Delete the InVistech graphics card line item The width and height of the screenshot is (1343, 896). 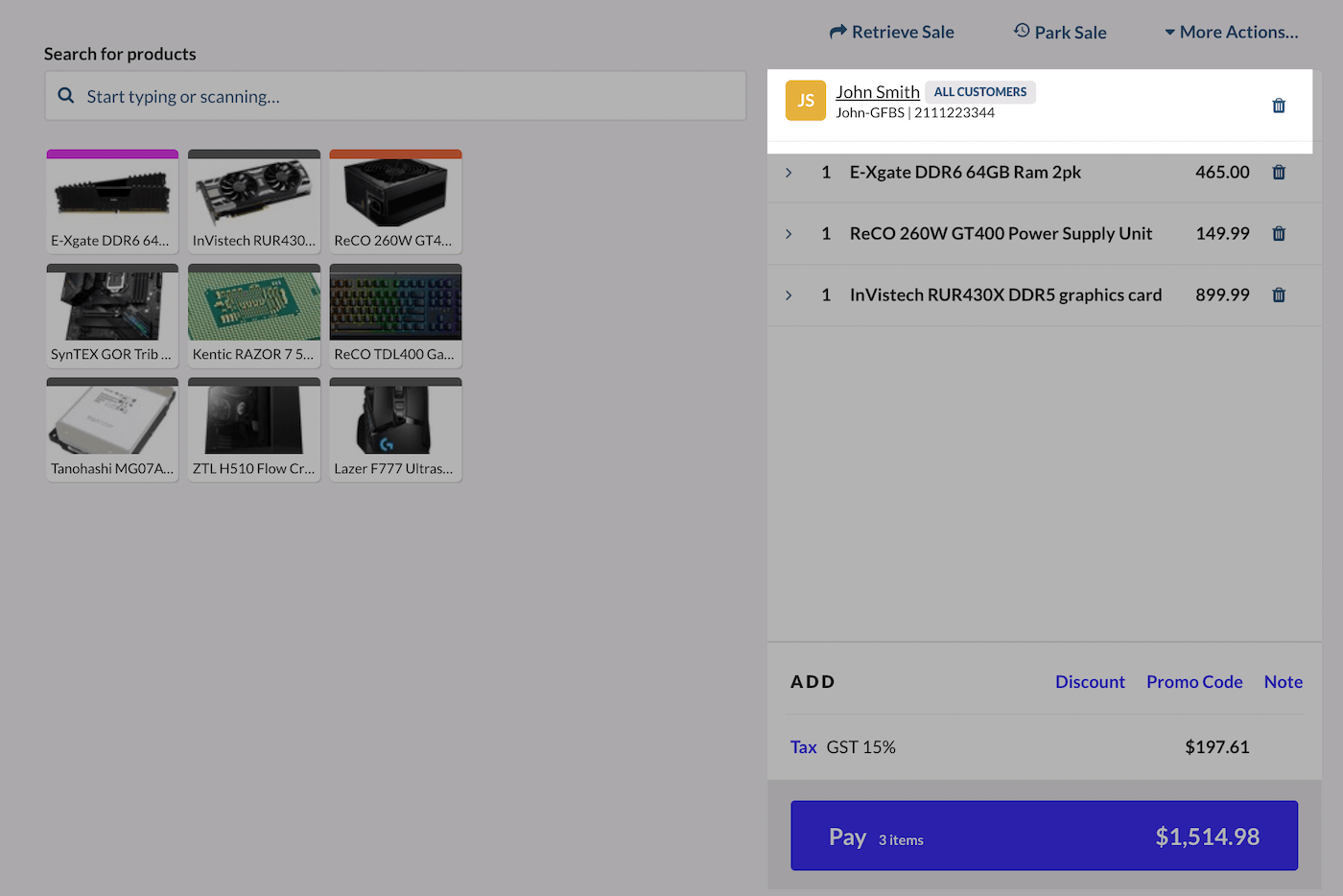1279,295
